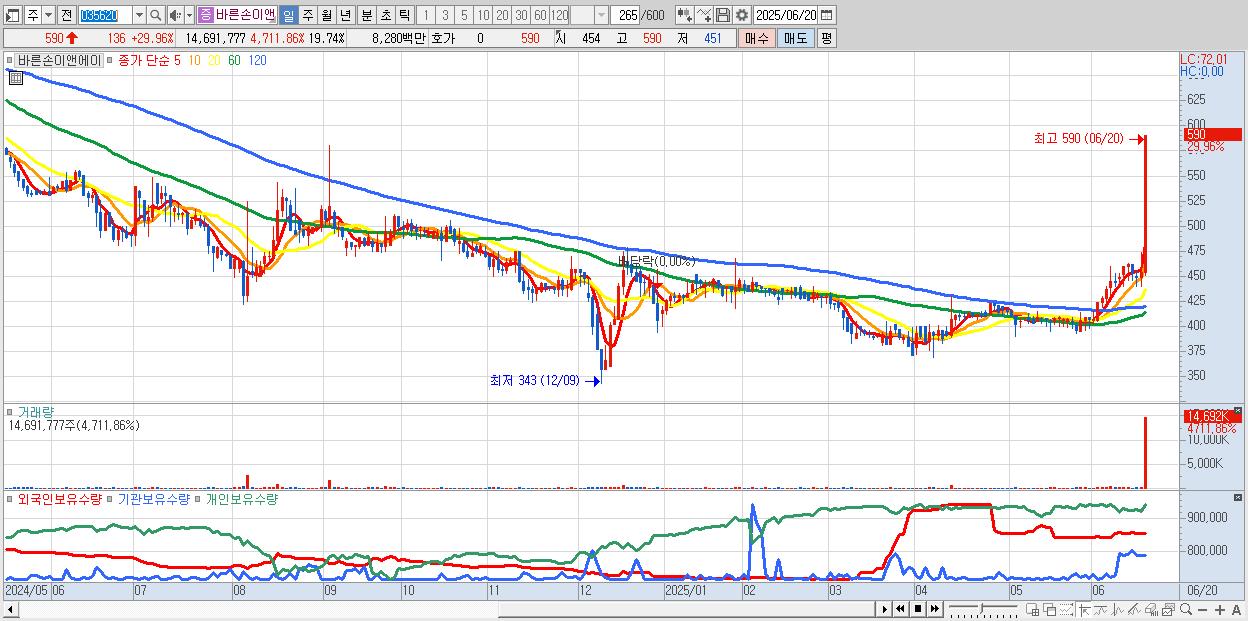The width and height of the screenshot is (1248, 621).
Task: Choose the 60 interval button
Action: coord(540,15)
